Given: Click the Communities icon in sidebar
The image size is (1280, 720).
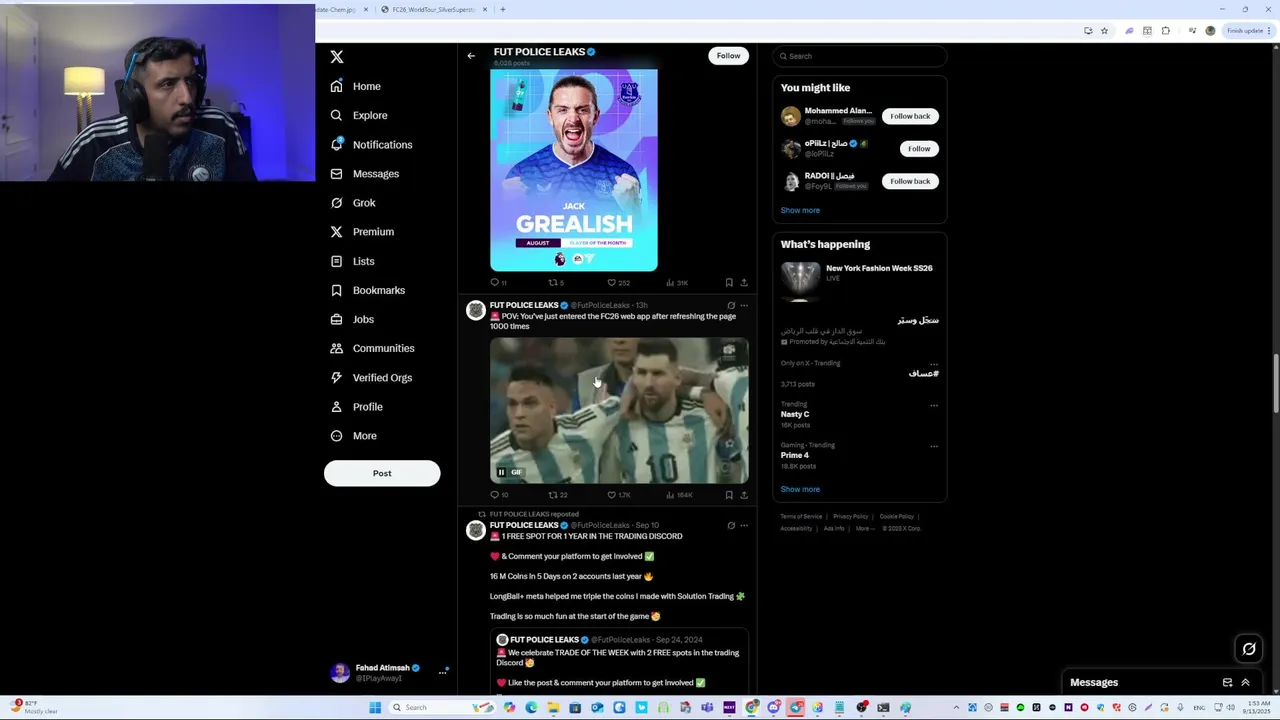Looking at the screenshot, I should click(336, 348).
